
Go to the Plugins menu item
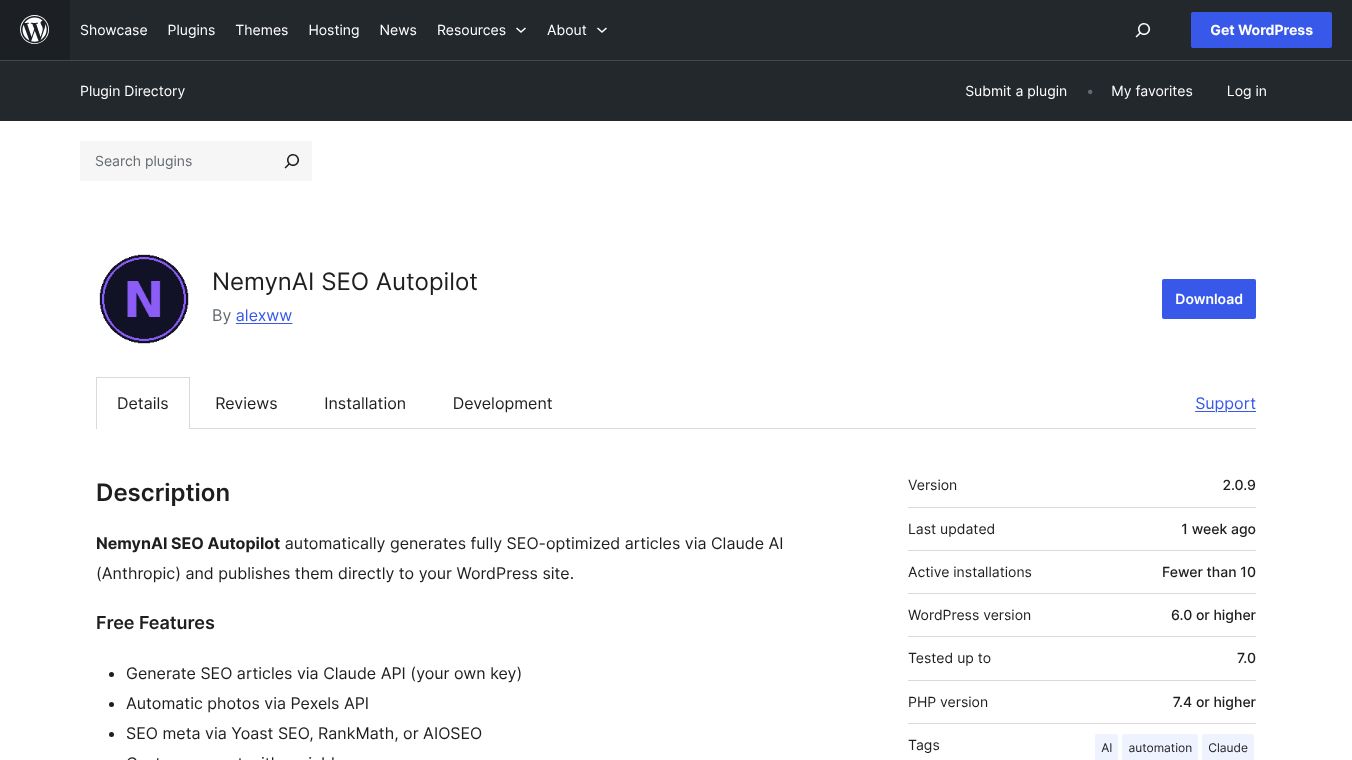191,30
